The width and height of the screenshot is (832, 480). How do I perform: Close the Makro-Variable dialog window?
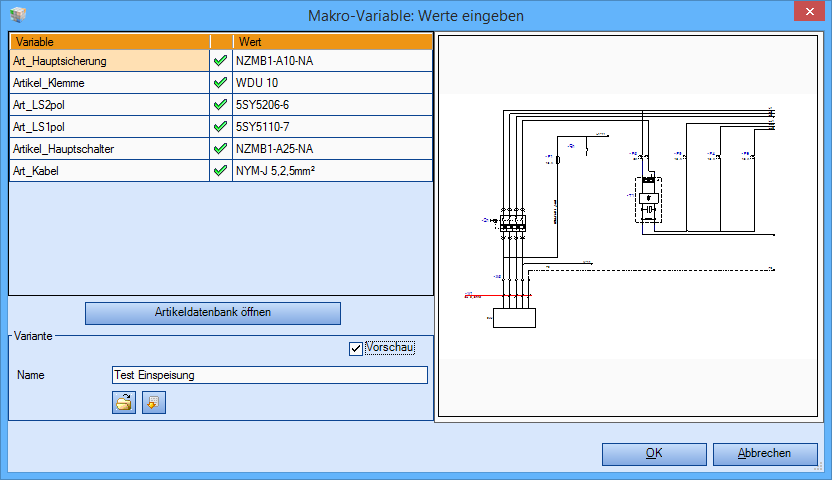(809, 11)
